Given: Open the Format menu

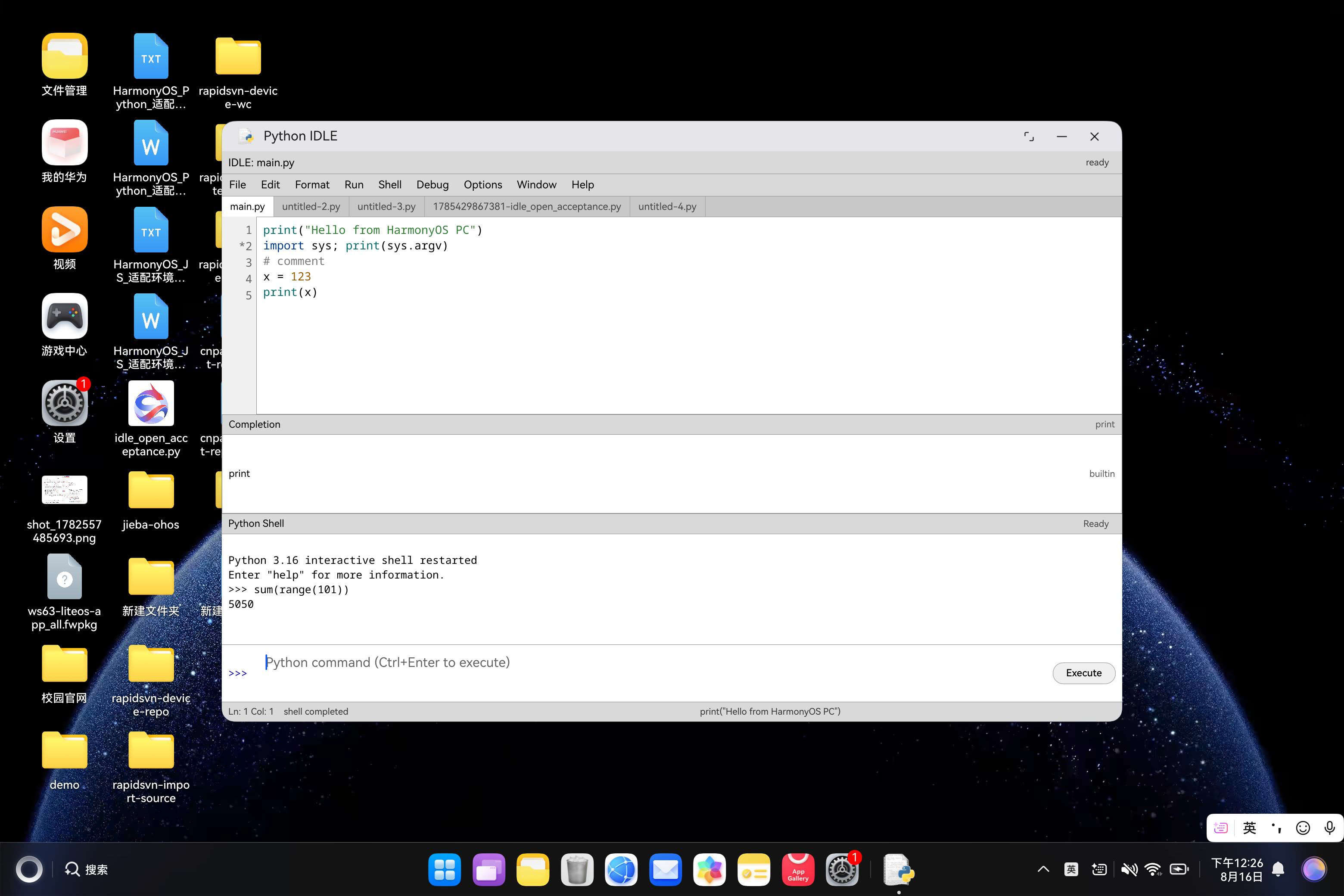Looking at the screenshot, I should coord(312,184).
